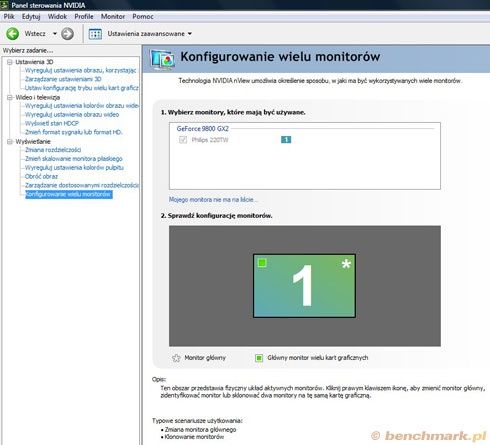Screen dimensions: 490x445
Task: Open Zmiana rozdzielczości task link
Action: 53,150
